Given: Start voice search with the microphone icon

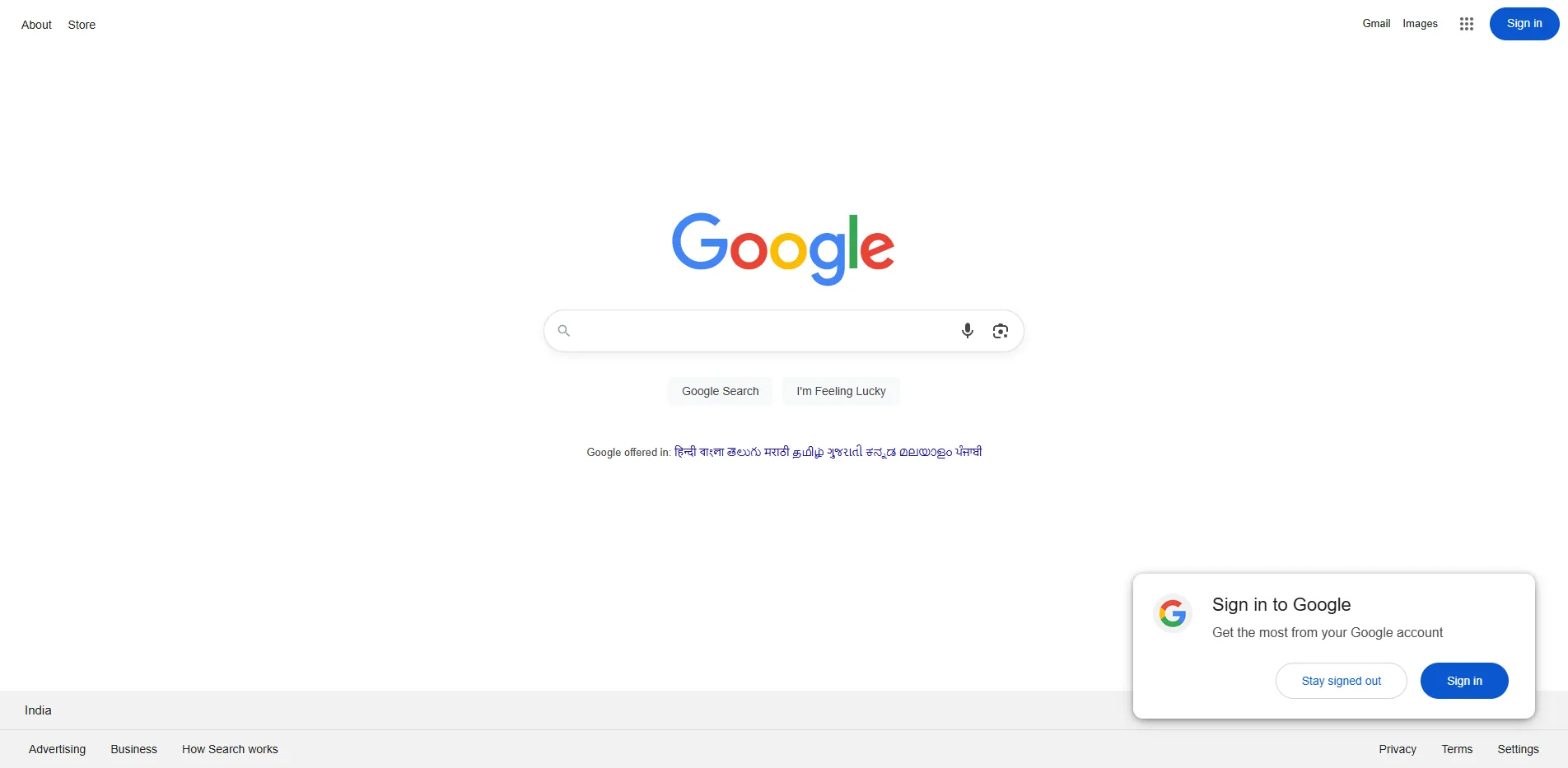Looking at the screenshot, I should click(x=968, y=330).
